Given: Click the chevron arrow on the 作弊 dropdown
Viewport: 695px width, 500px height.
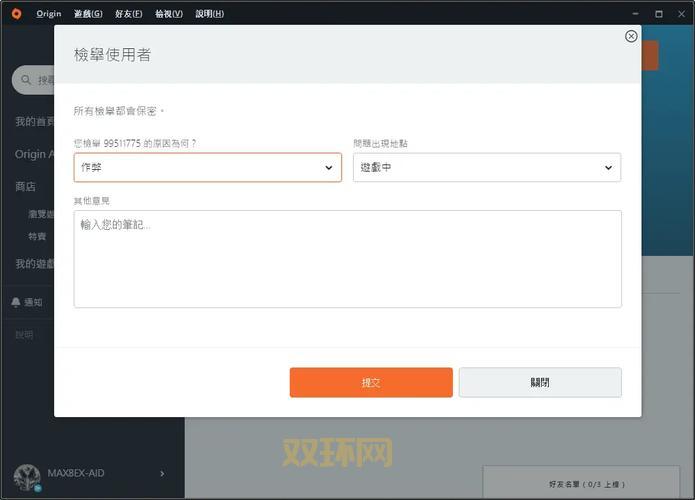Looking at the screenshot, I should [329, 168].
